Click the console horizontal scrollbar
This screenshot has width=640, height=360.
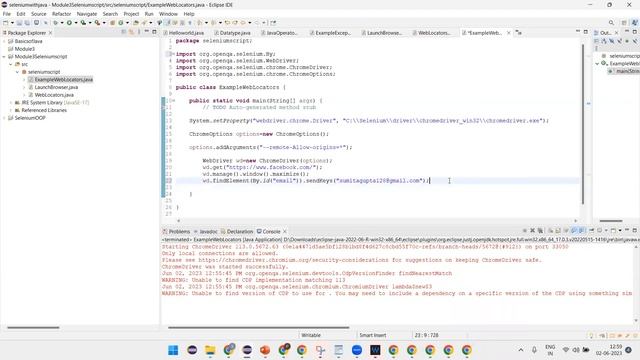(259, 327)
